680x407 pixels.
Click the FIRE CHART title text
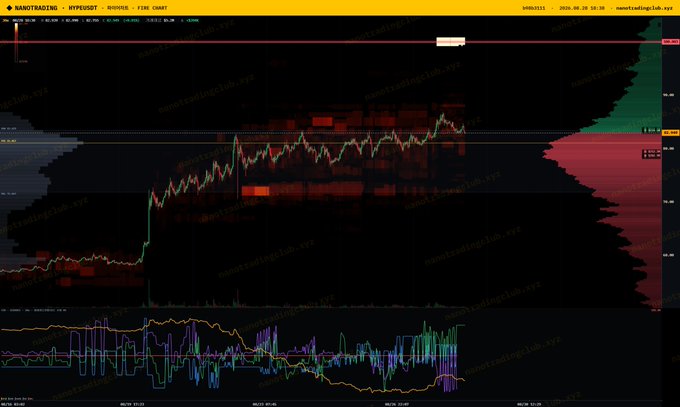pos(152,8)
